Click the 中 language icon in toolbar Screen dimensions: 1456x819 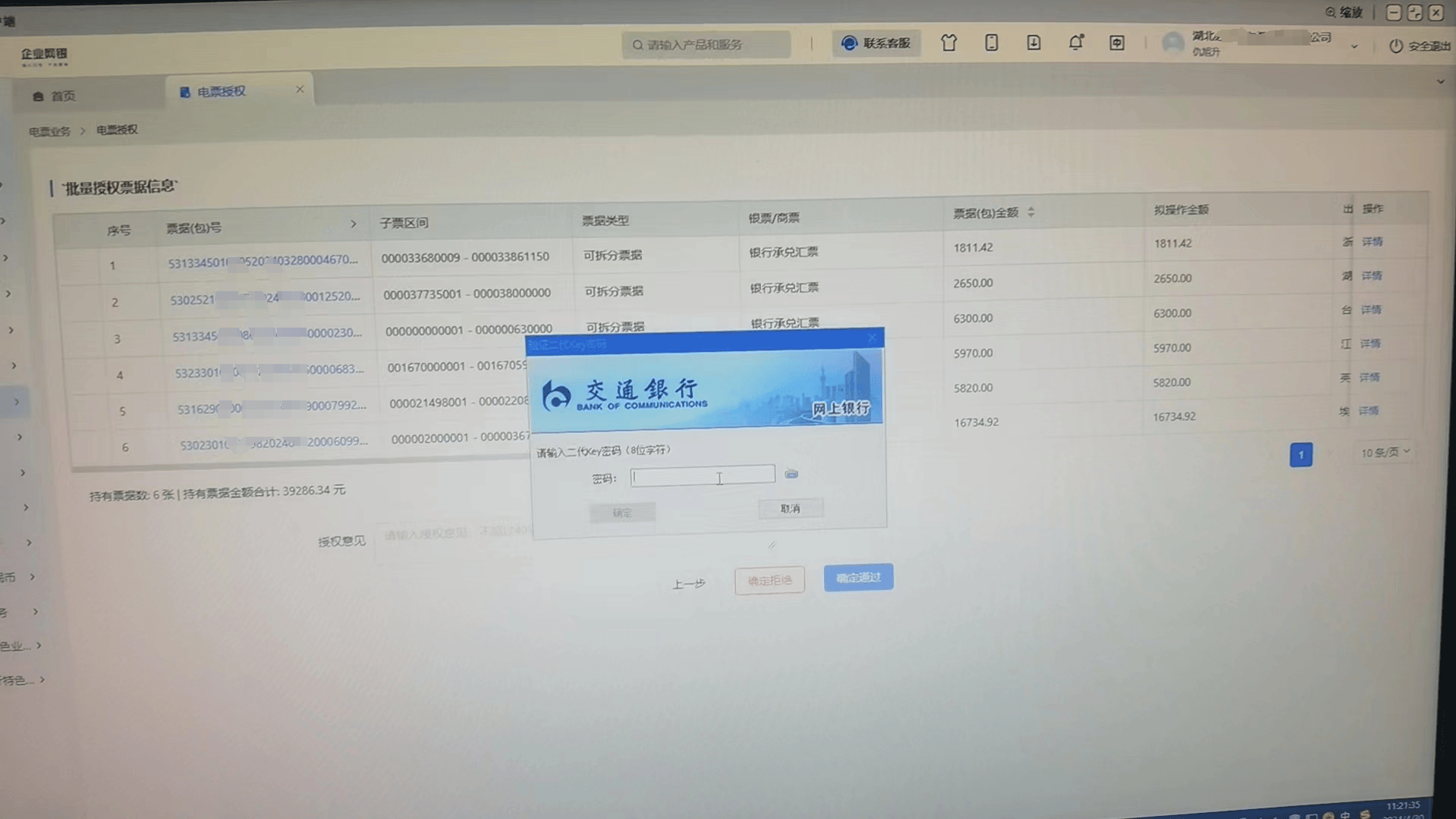tap(1116, 43)
